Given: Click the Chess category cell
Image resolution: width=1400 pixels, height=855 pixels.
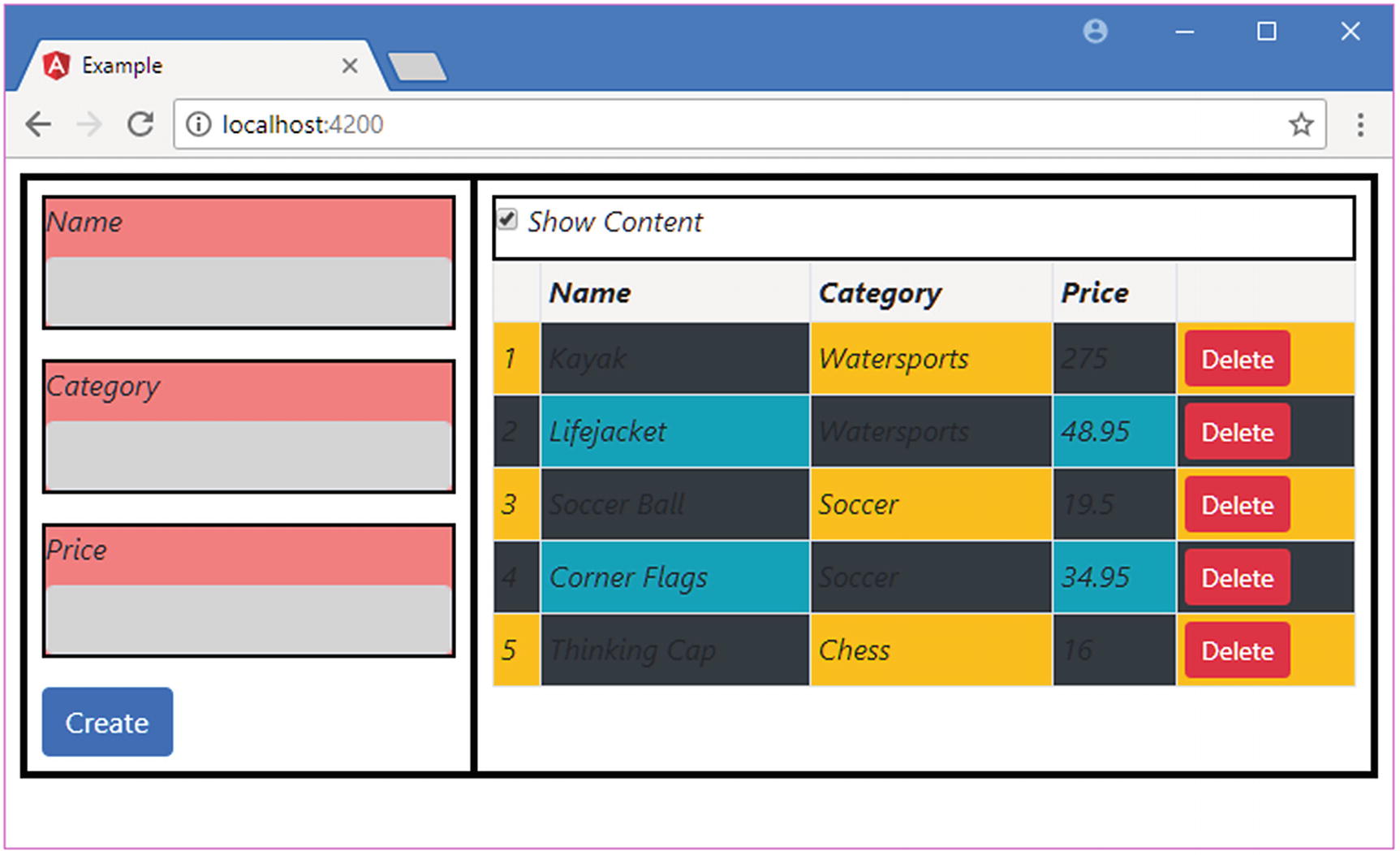Looking at the screenshot, I should 932,650.
